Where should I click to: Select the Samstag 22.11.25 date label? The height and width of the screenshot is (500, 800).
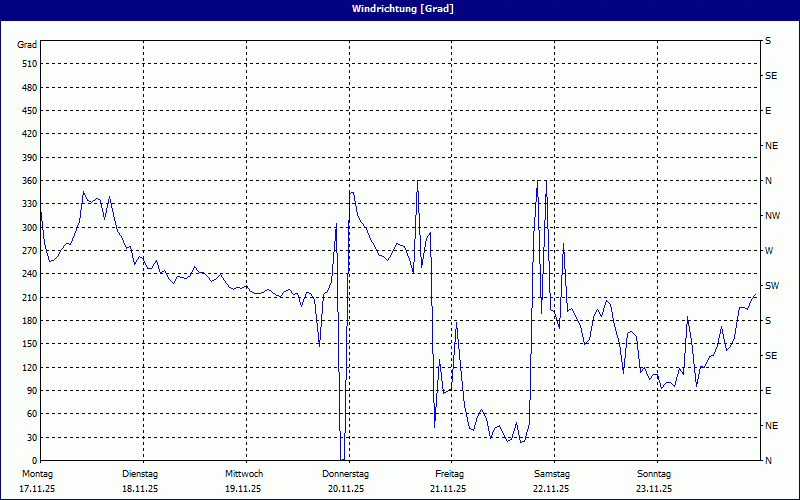pos(551,481)
